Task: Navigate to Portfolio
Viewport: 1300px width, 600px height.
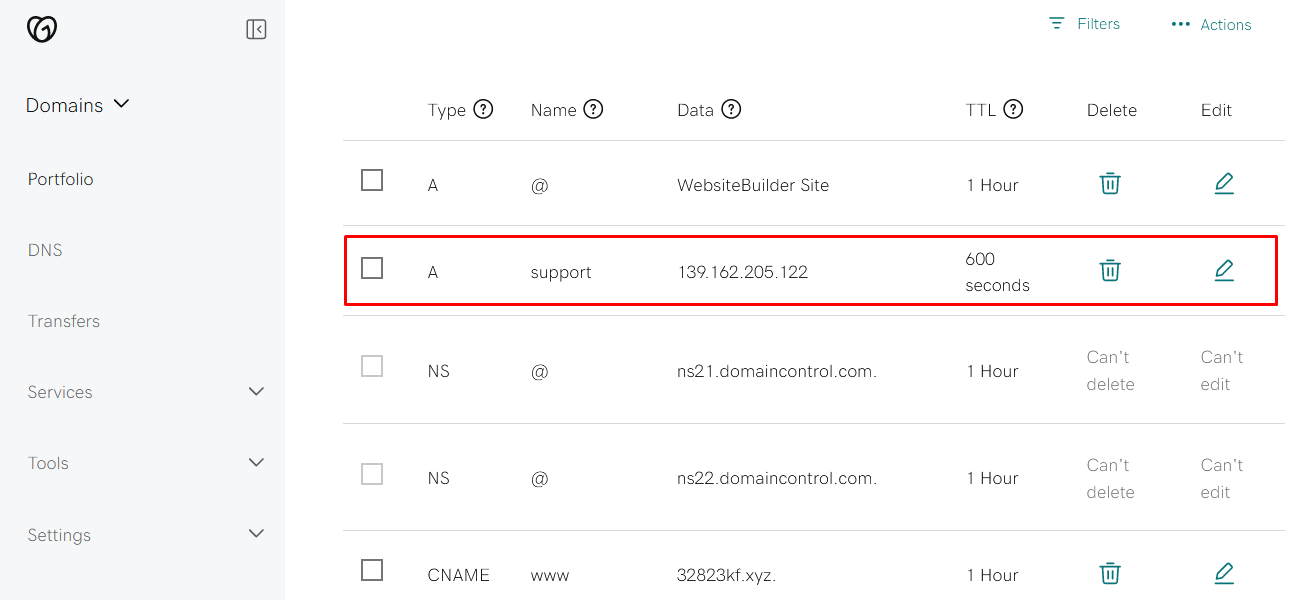Action: 60,178
